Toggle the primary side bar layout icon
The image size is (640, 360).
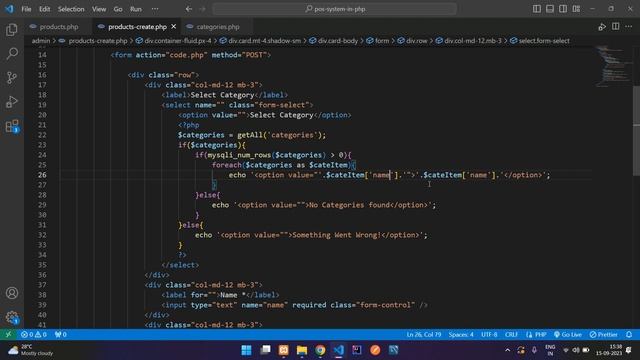coord(537,9)
